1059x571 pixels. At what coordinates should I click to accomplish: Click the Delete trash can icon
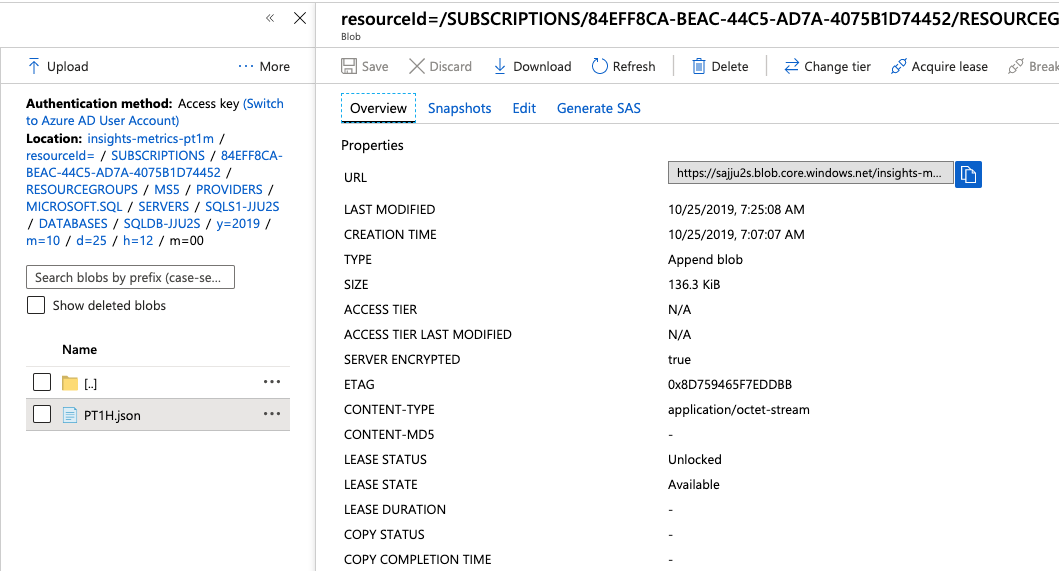pos(698,66)
